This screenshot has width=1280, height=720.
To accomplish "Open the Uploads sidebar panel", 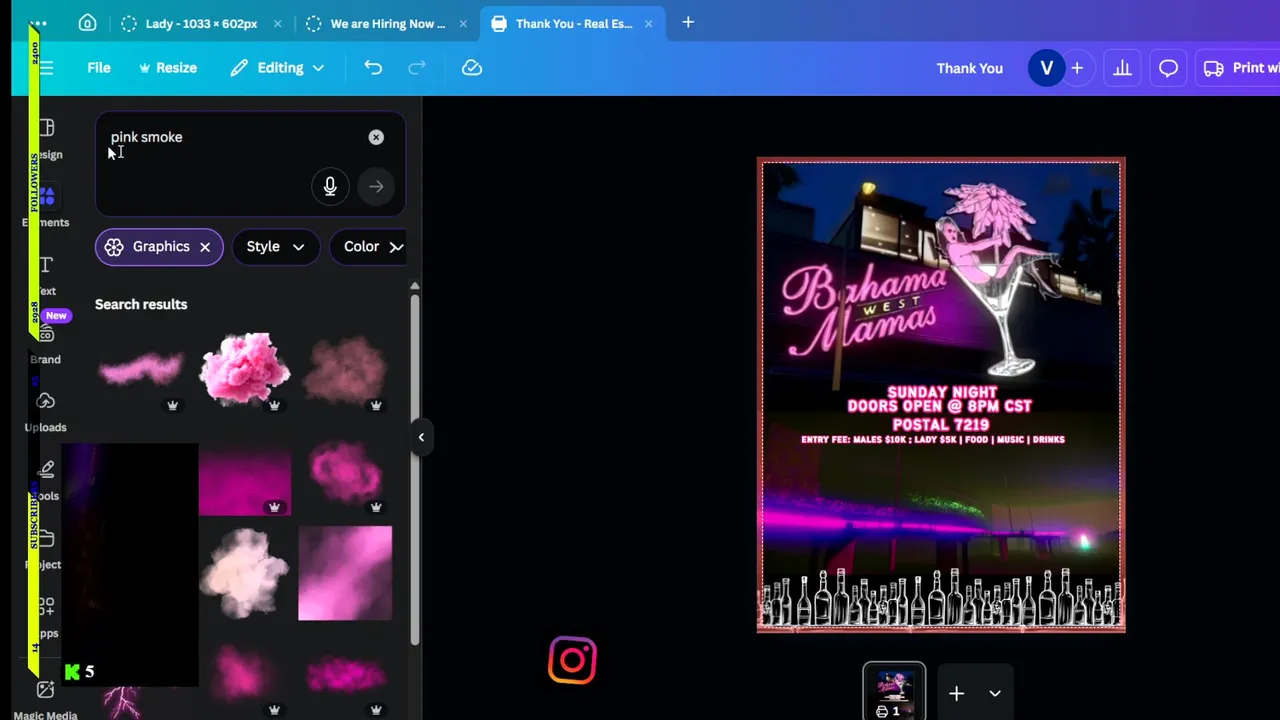I will click(x=46, y=412).
